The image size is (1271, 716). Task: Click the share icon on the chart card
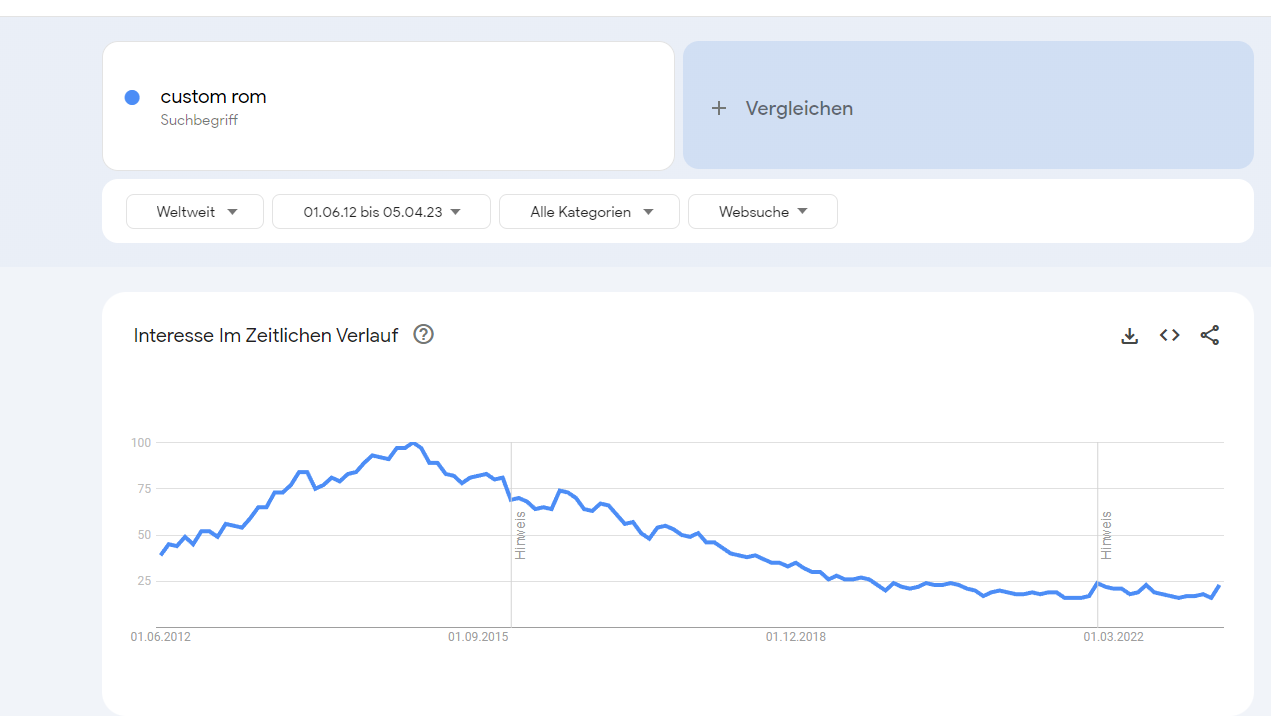(x=1209, y=336)
